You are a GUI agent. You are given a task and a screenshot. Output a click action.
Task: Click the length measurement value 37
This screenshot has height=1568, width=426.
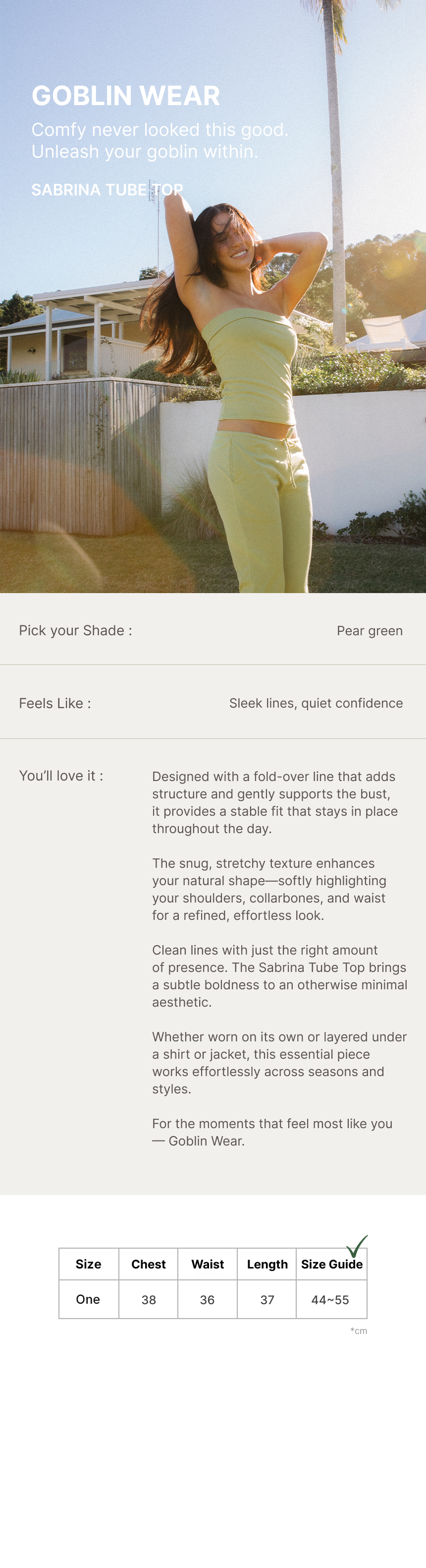[267, 1300]
